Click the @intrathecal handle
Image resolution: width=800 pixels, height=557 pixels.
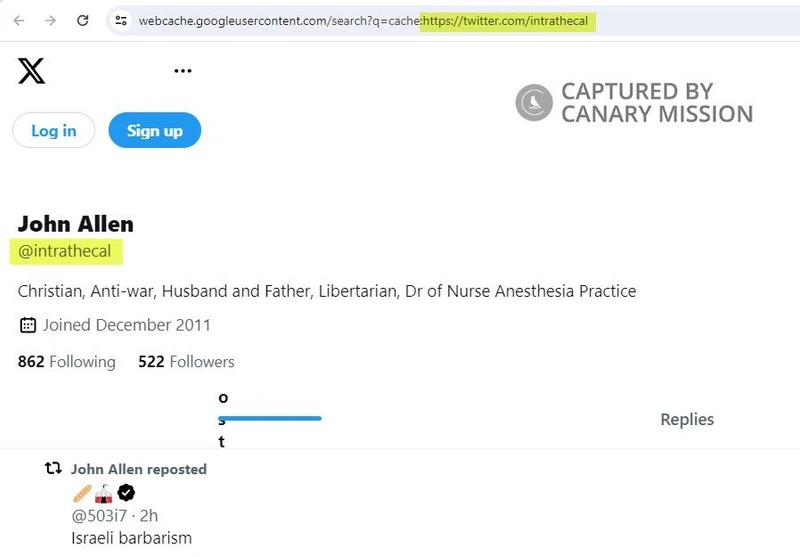click(x=64, y=251)
